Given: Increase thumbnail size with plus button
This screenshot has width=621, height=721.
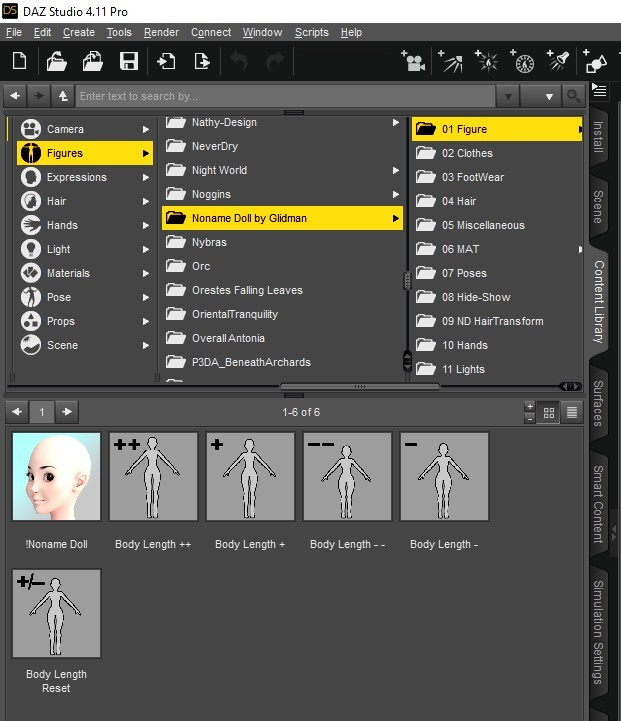Looking at the screenshot, I should pos(530,406).
